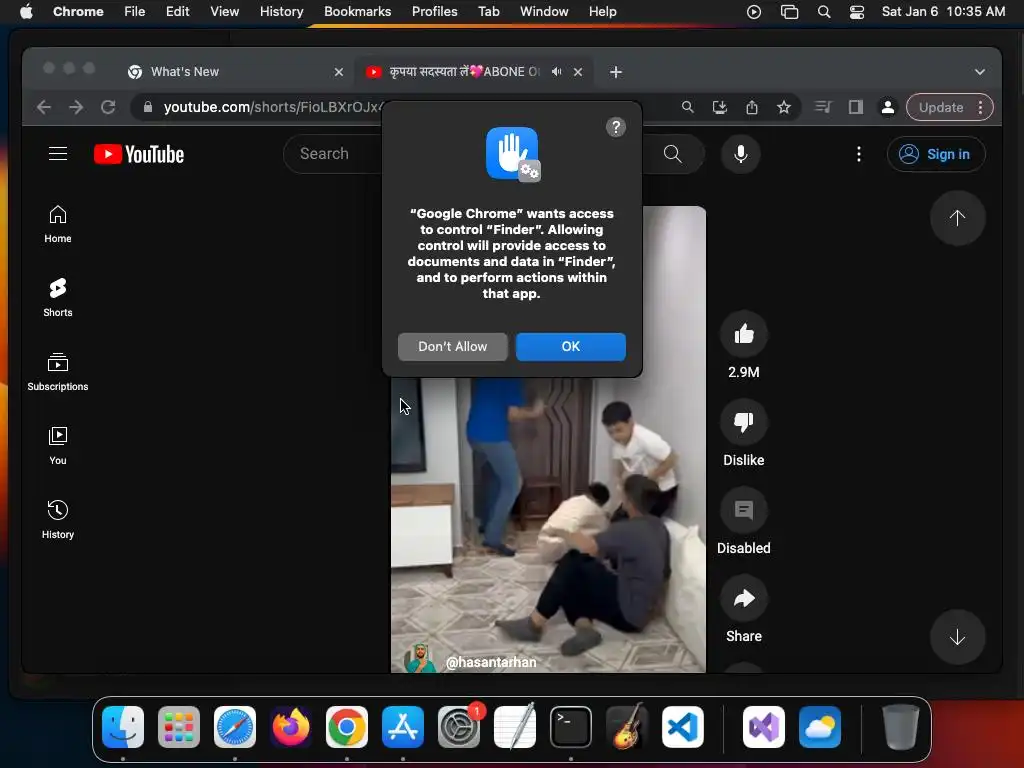1024x768 pixels.
Task: Open a new tab with plus
Action: (x=616, y=72)
